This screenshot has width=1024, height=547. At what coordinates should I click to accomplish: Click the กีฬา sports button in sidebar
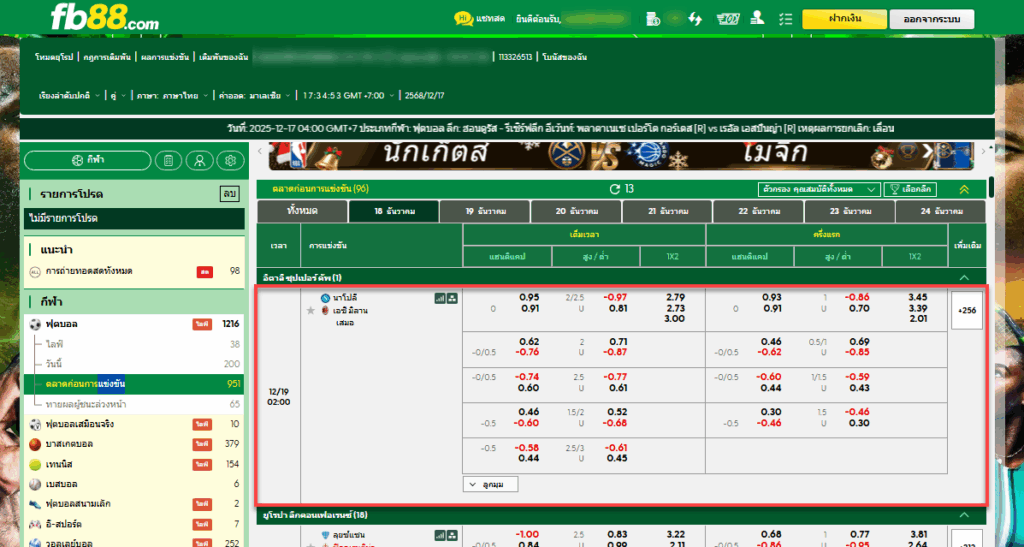click(88, 161)
